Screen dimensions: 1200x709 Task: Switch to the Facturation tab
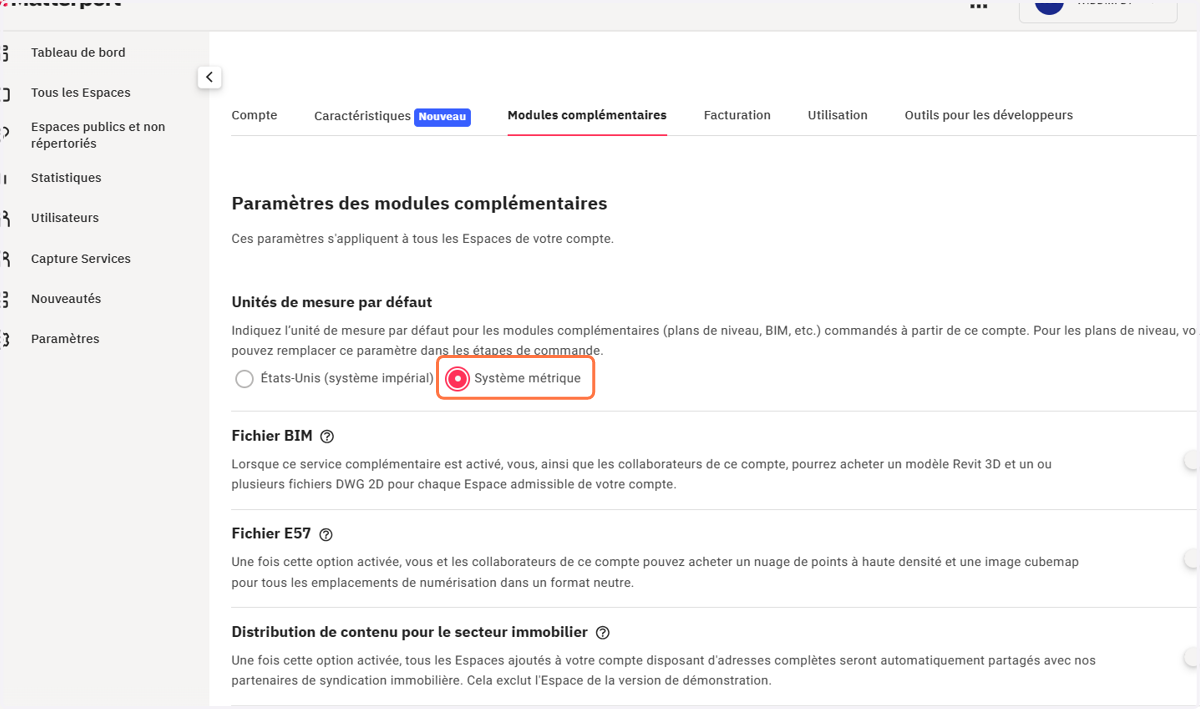[737, 115]
